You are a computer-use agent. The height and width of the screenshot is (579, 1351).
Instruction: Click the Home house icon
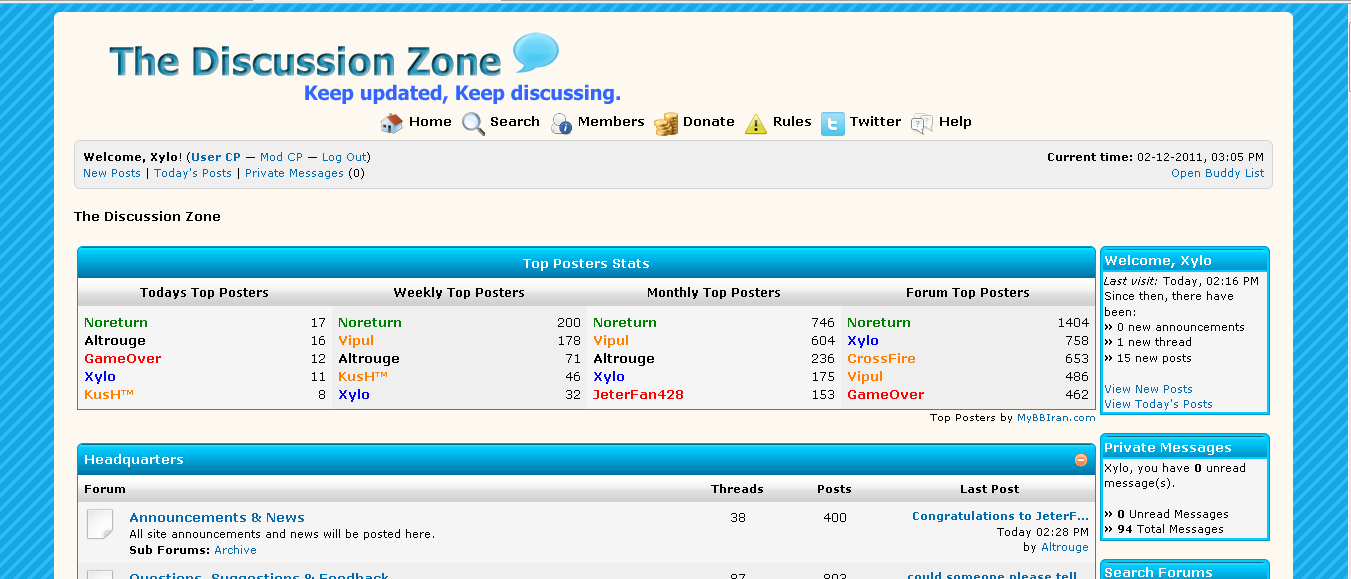pyautogui.click(x=392, y=123)
